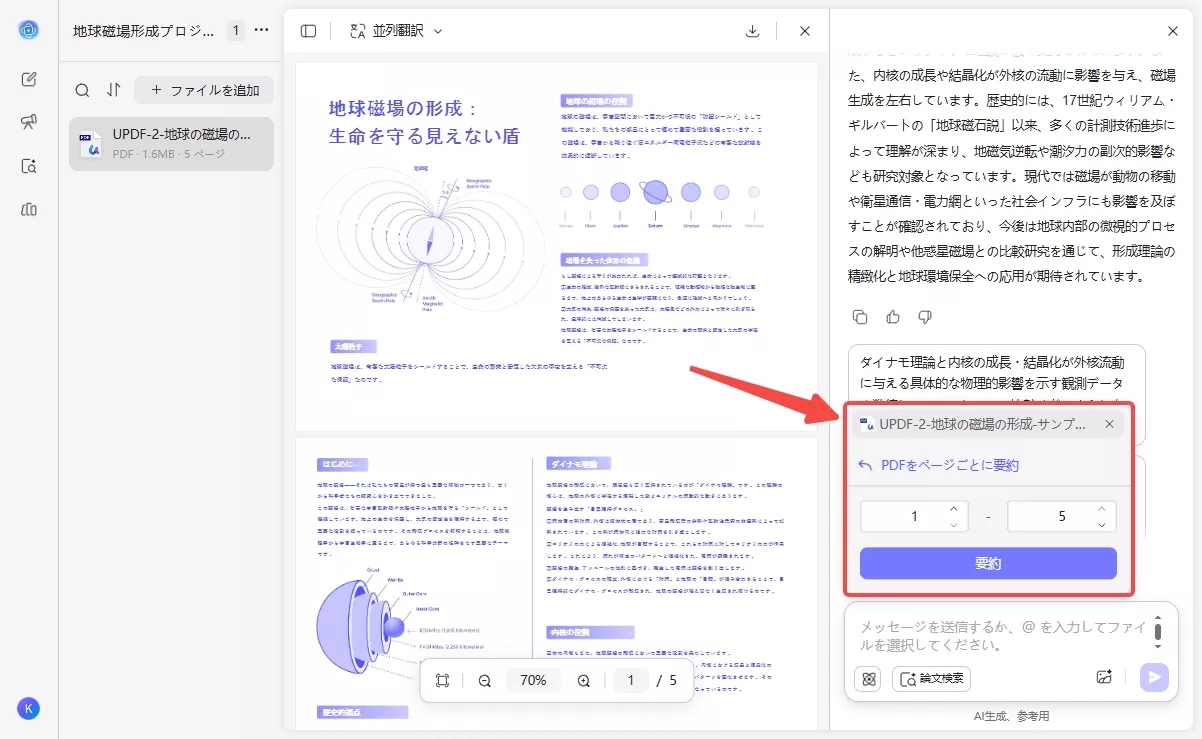Open the 並列翻訳 dropdown

point(396,31)
